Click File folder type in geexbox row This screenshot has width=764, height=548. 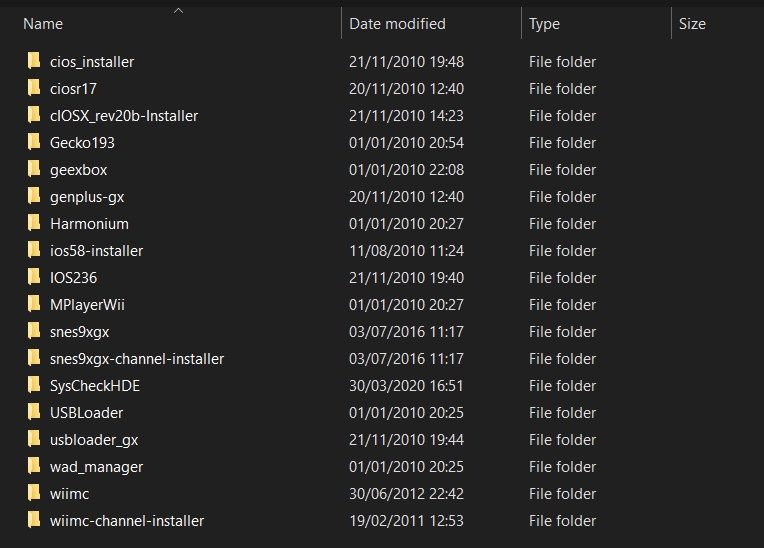(562, 170)
